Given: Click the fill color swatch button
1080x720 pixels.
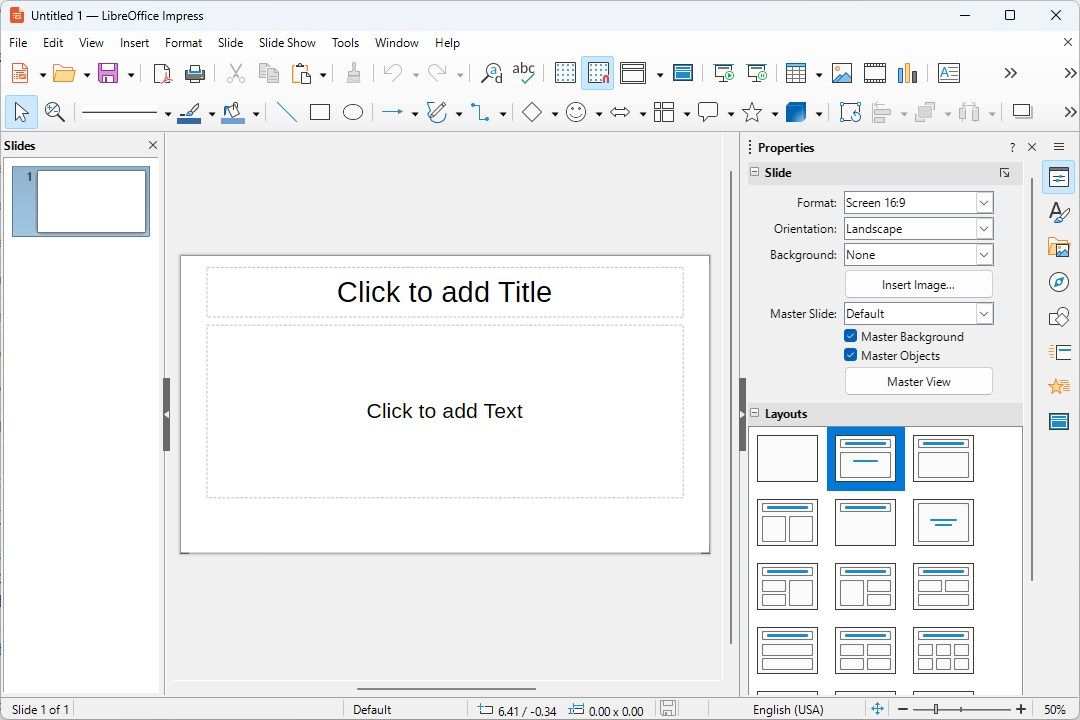Looking at the screenshot, I should [233, 112].
